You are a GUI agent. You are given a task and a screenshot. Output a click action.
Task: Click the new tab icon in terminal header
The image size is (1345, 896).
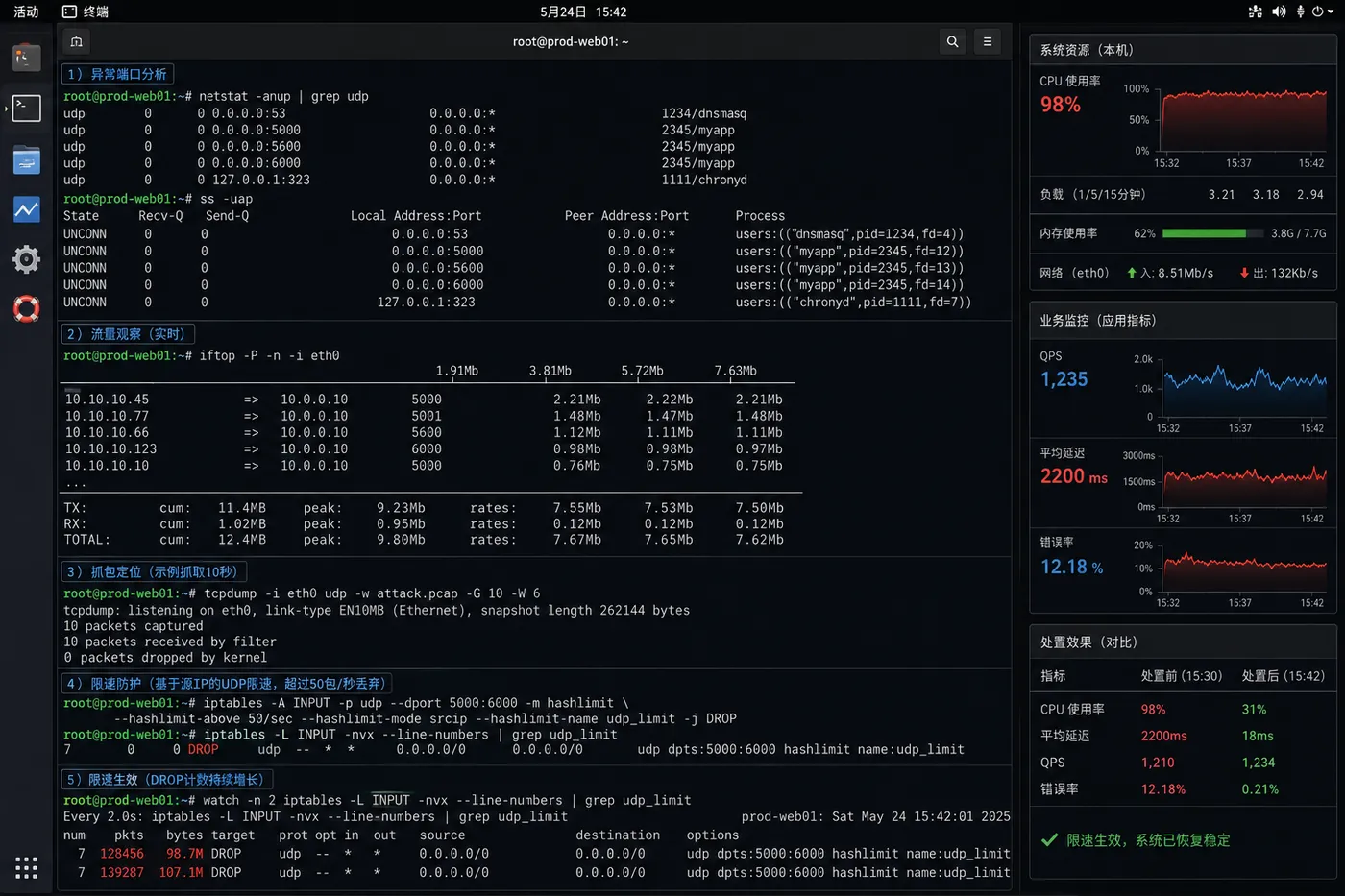point(77,41)
